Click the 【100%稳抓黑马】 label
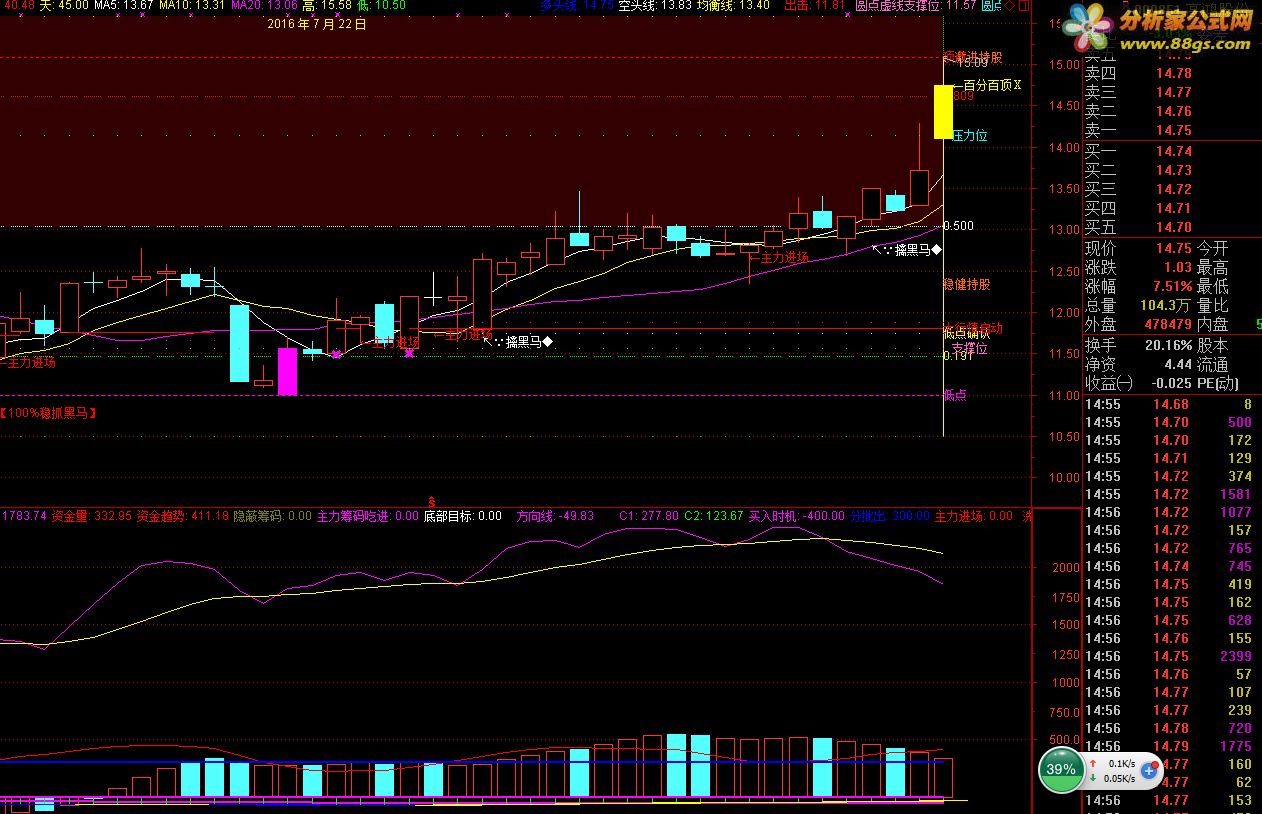The height and width of the screenshot is (814, 1262). (49, 412)
